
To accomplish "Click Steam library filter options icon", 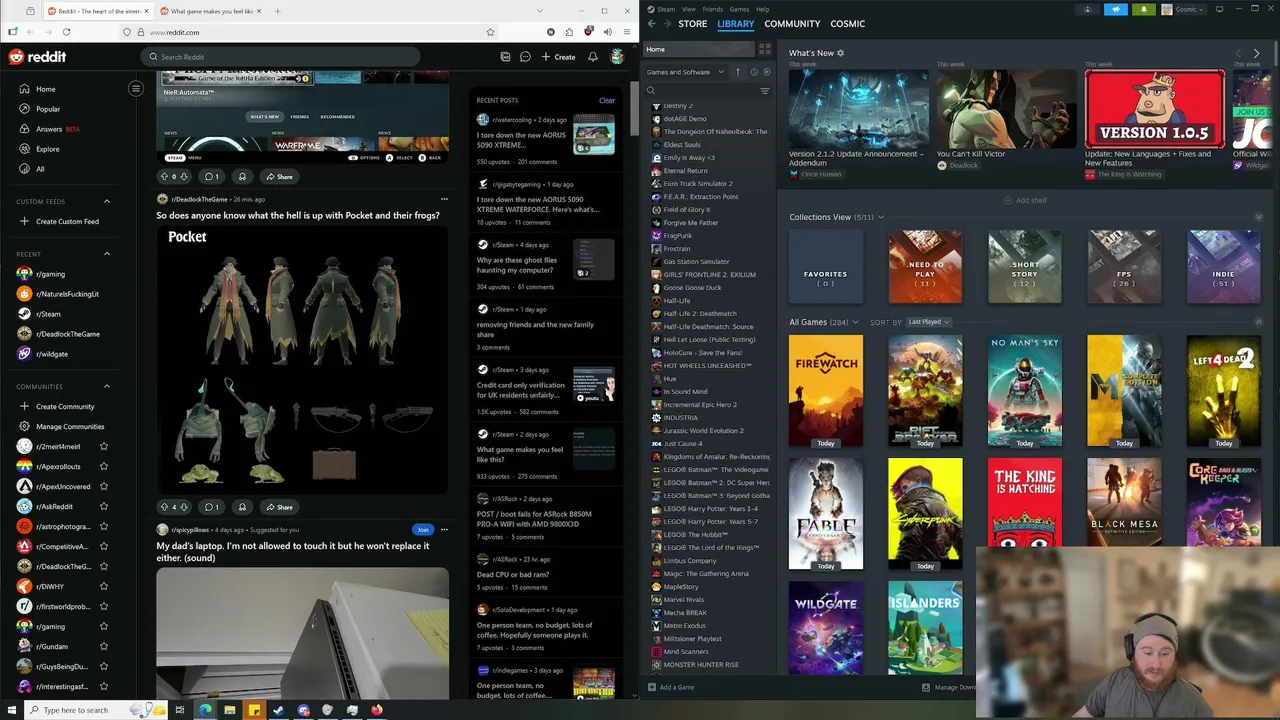I will pyautogui.click(x=765, y=91).
